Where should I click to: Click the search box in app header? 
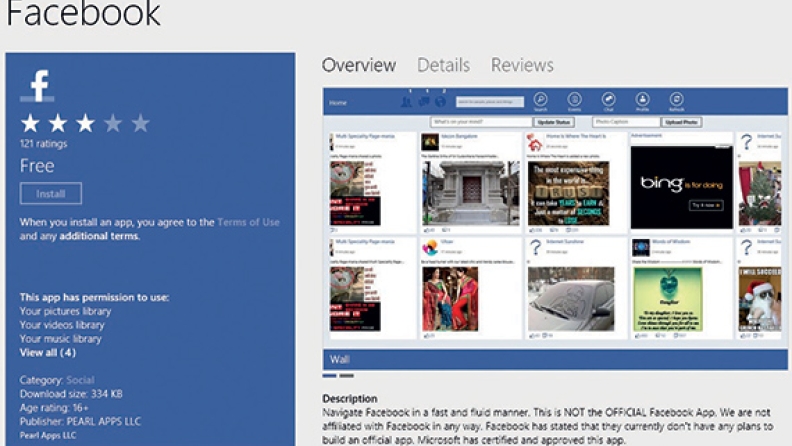(x=489, y=102)
